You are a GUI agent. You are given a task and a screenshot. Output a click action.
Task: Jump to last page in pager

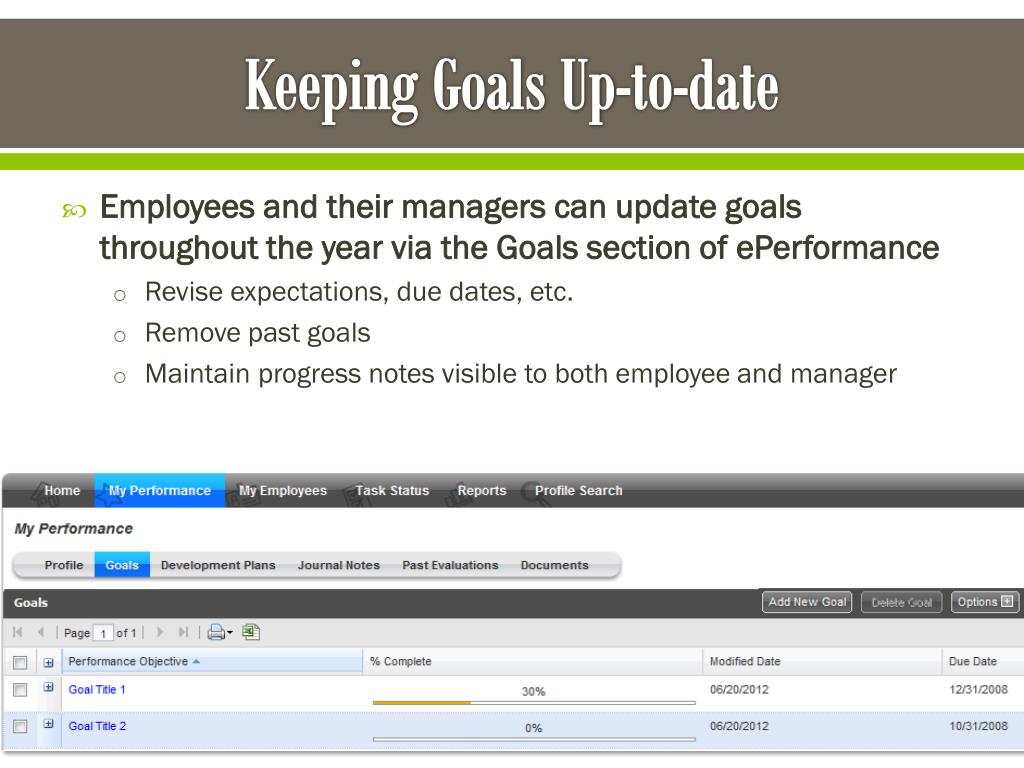click(x=184, y=632)
